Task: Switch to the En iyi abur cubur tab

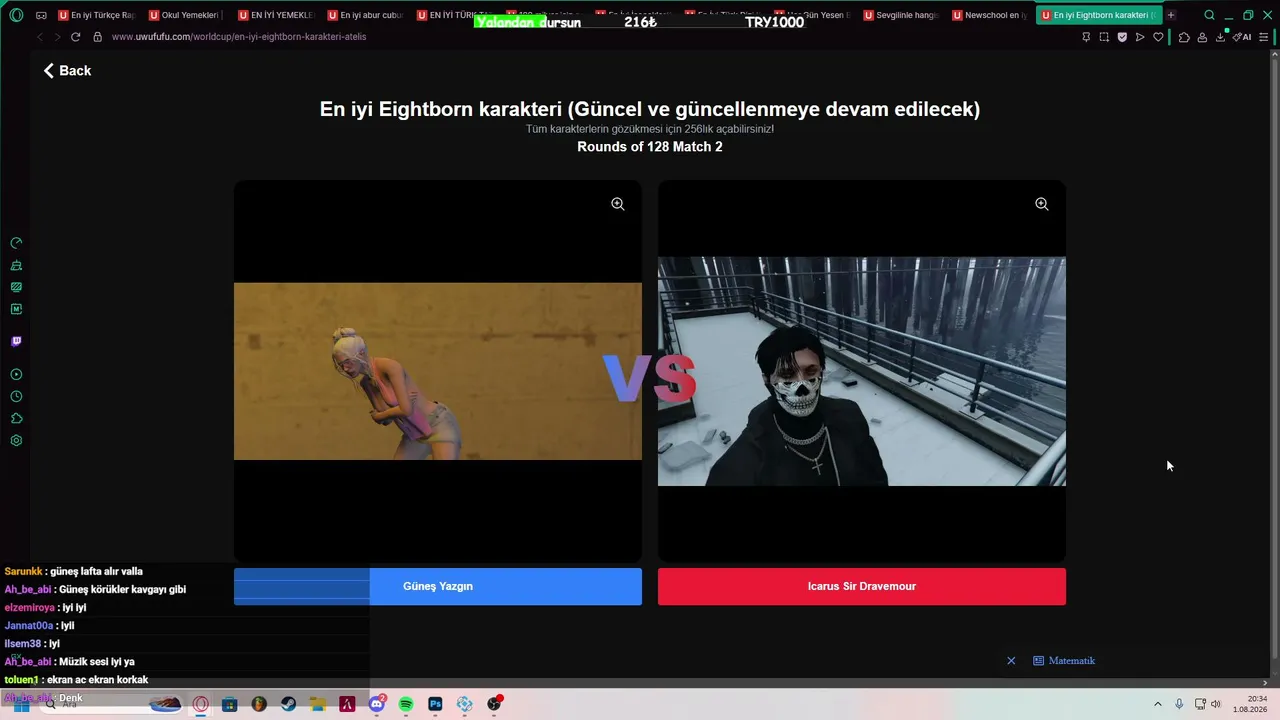Action: [x=365, y=15]
